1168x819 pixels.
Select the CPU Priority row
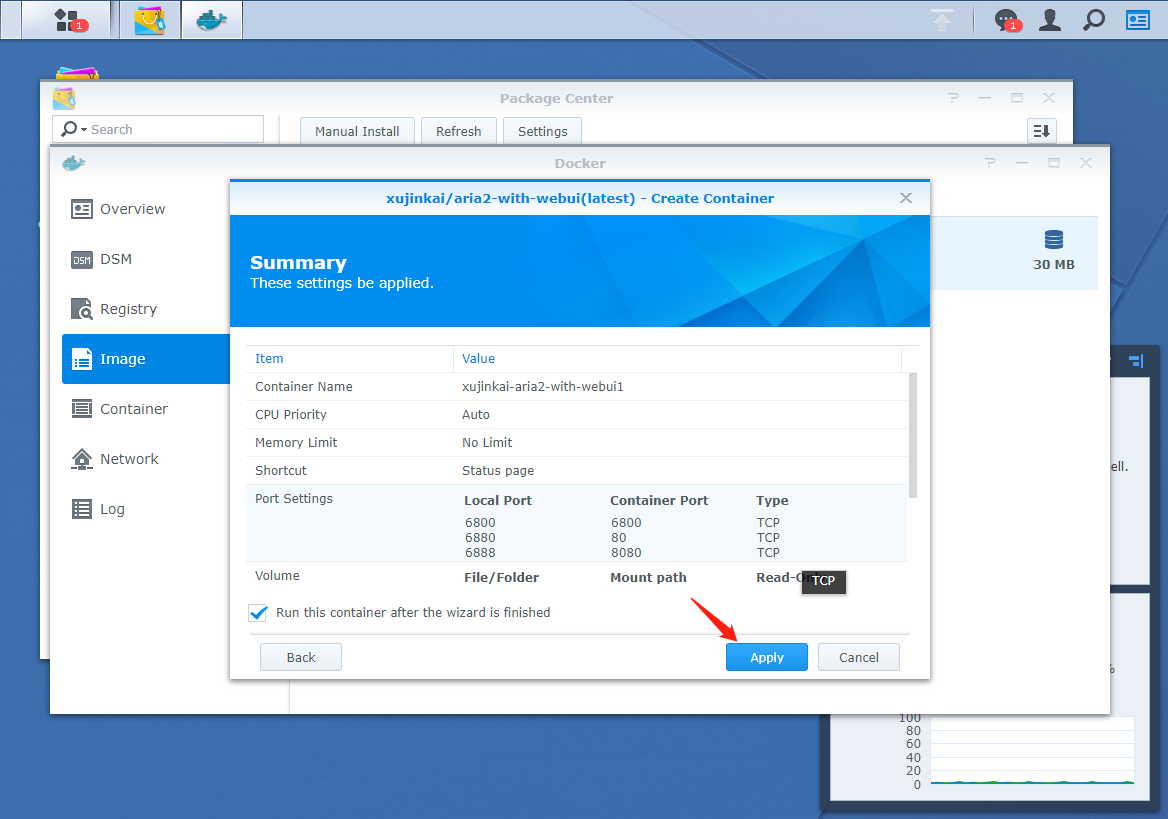coord(577,414)
